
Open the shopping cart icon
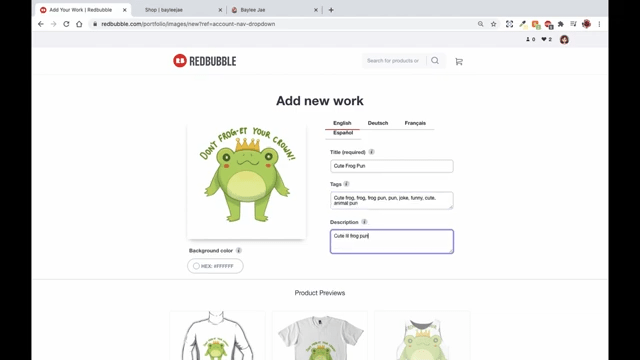click(459, 61)
